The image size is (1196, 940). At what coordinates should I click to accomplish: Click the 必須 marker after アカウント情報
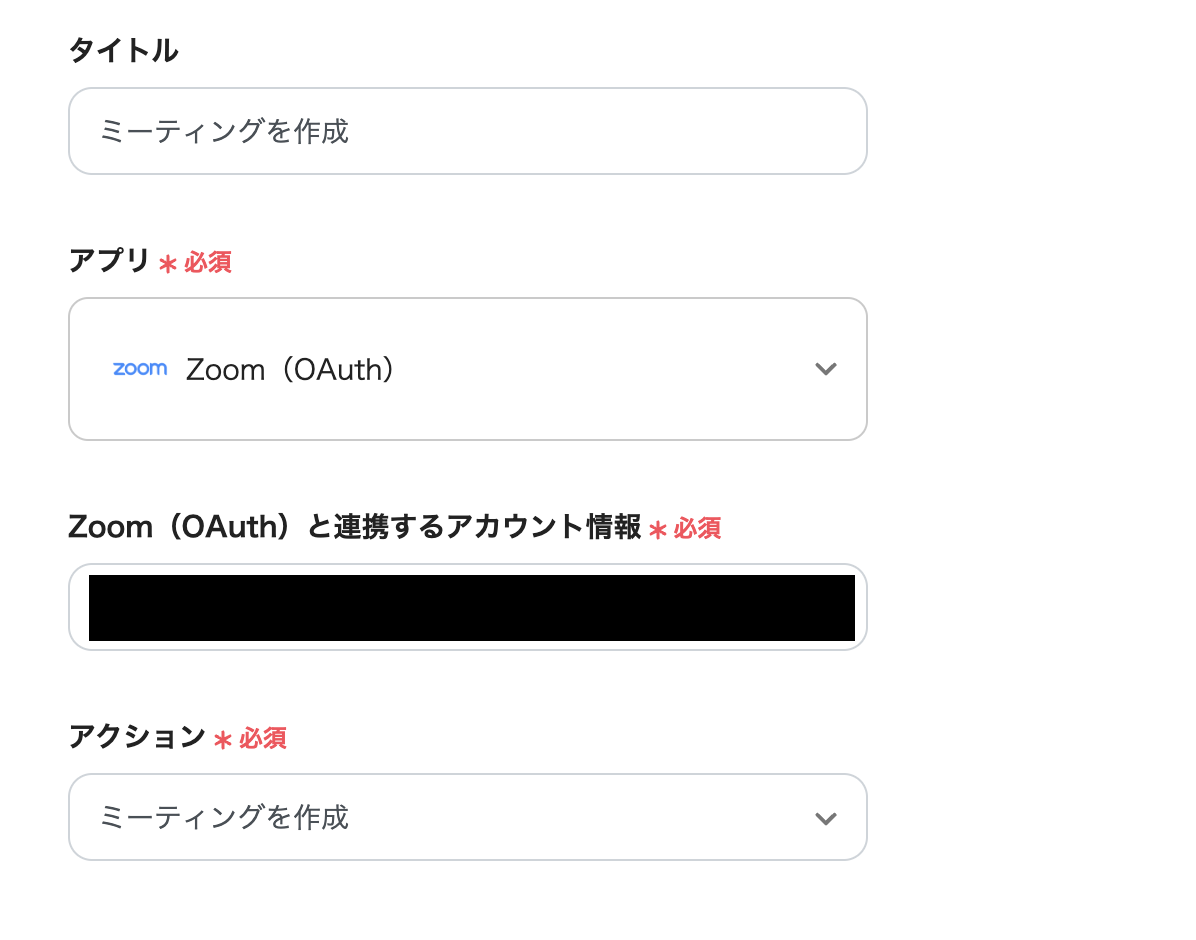click(x=697, y=528)
